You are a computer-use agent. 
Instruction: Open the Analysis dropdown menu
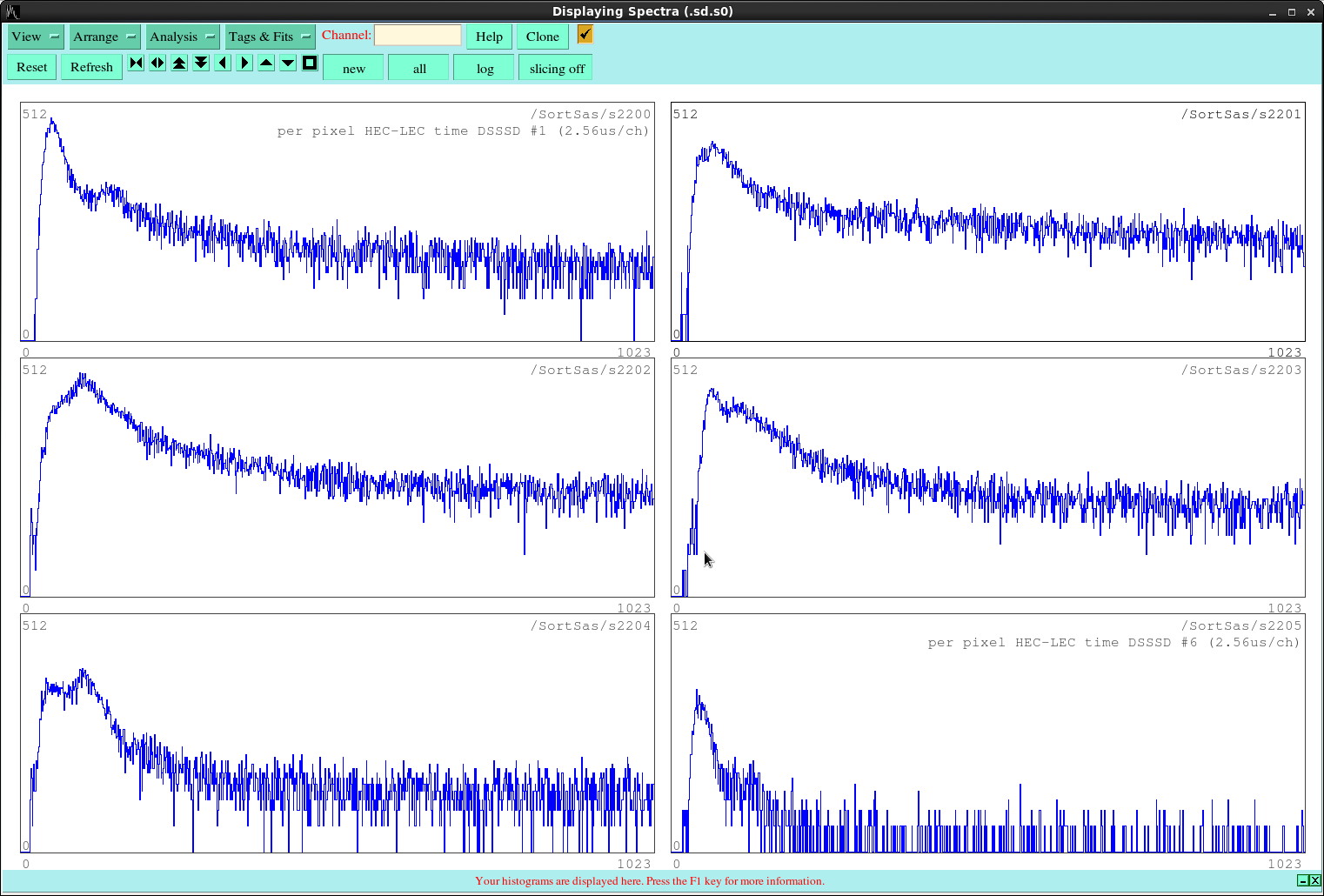coord(183,37)
